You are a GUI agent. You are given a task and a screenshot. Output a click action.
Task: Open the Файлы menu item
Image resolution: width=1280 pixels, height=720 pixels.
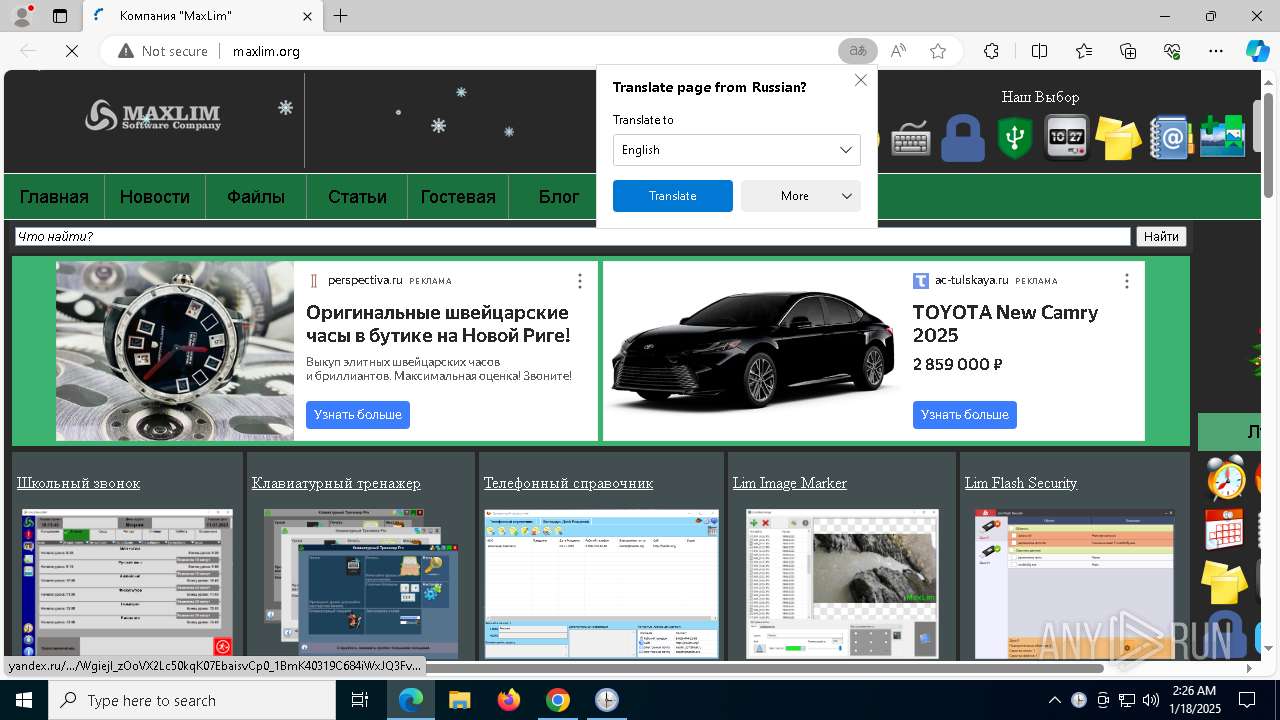pyautogui.click(x=256, y=197)
